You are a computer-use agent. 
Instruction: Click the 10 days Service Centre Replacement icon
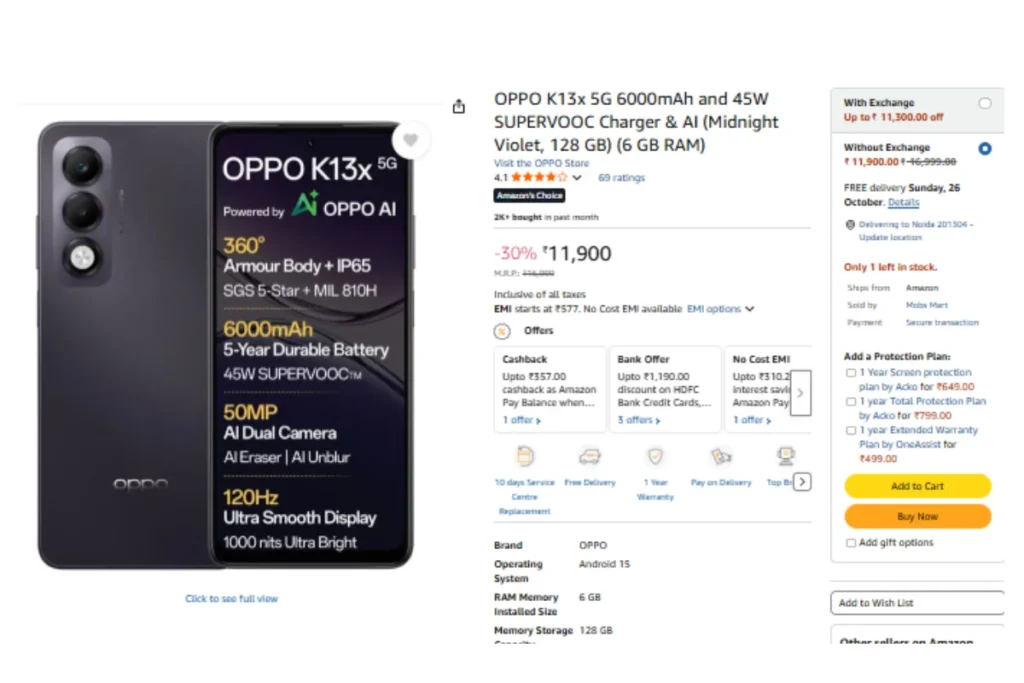click(x=524, y=457)
